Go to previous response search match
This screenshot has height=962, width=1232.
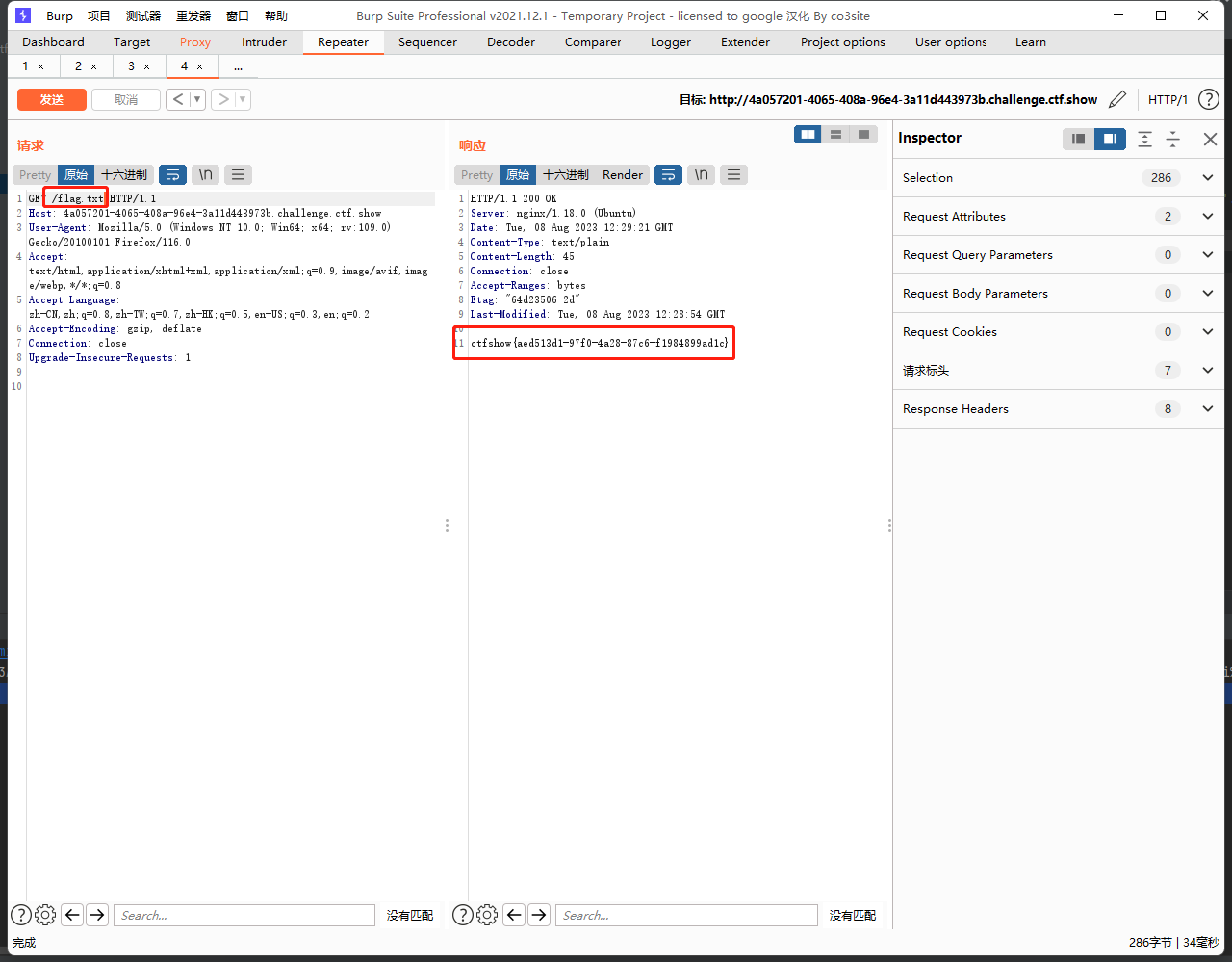coord(514,915)
